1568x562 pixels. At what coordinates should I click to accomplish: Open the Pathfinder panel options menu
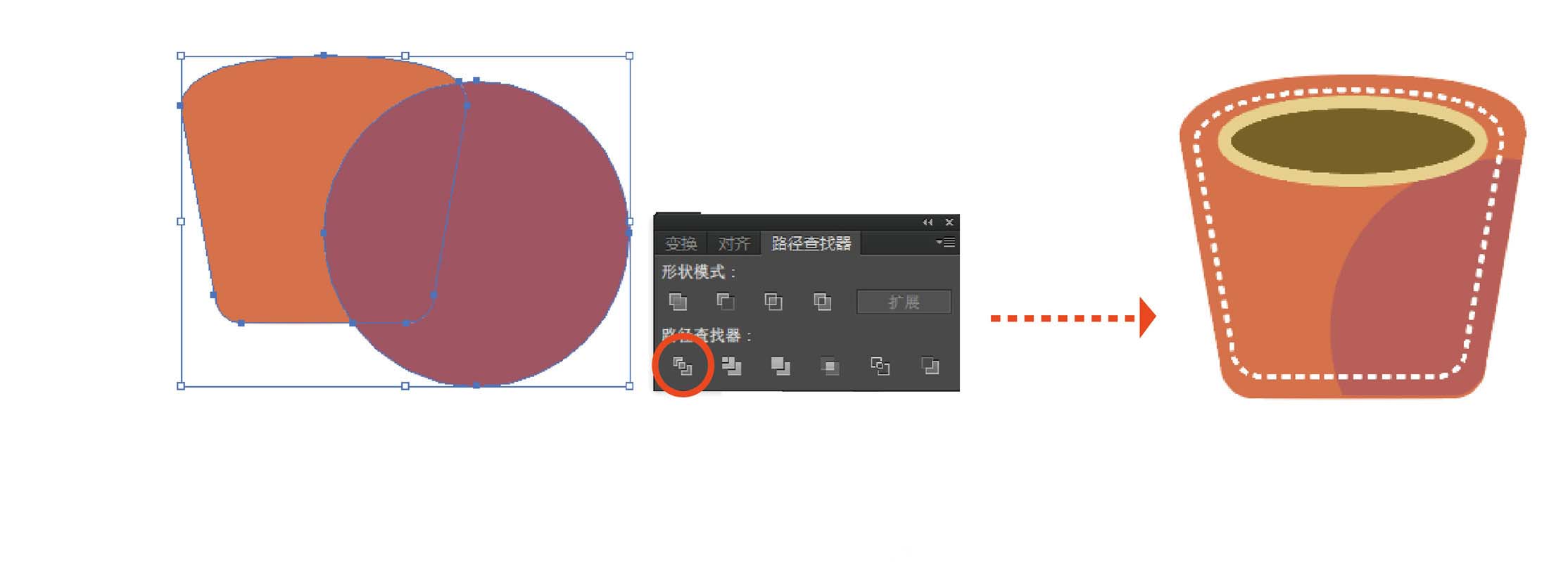[x=945, y=243]
